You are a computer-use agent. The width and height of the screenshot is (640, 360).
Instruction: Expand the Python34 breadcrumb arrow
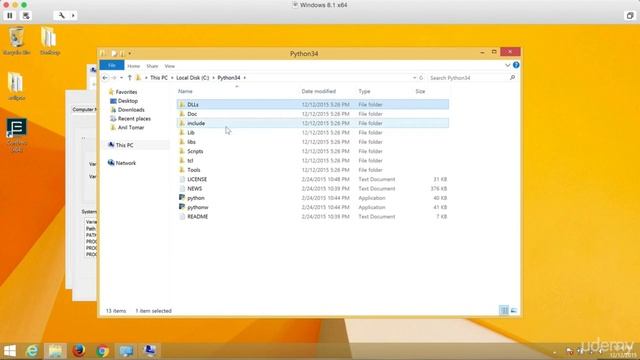pos(244,78)
